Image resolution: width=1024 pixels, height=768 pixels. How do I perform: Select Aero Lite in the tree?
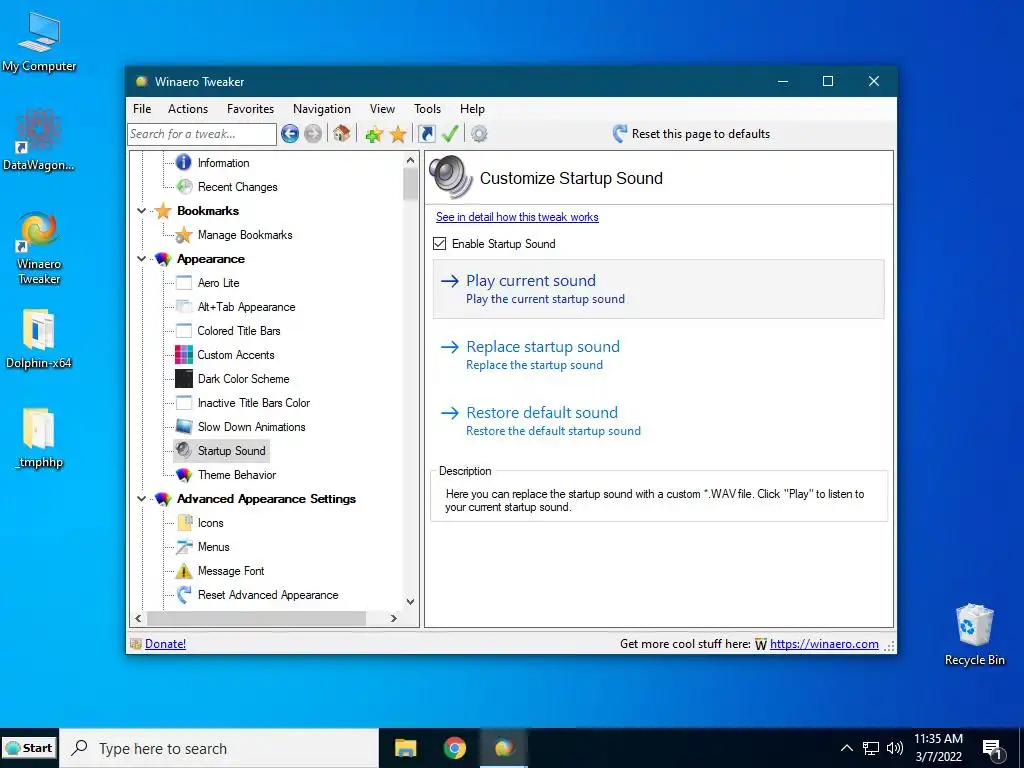pyautogui.click(x=219, y=283)
